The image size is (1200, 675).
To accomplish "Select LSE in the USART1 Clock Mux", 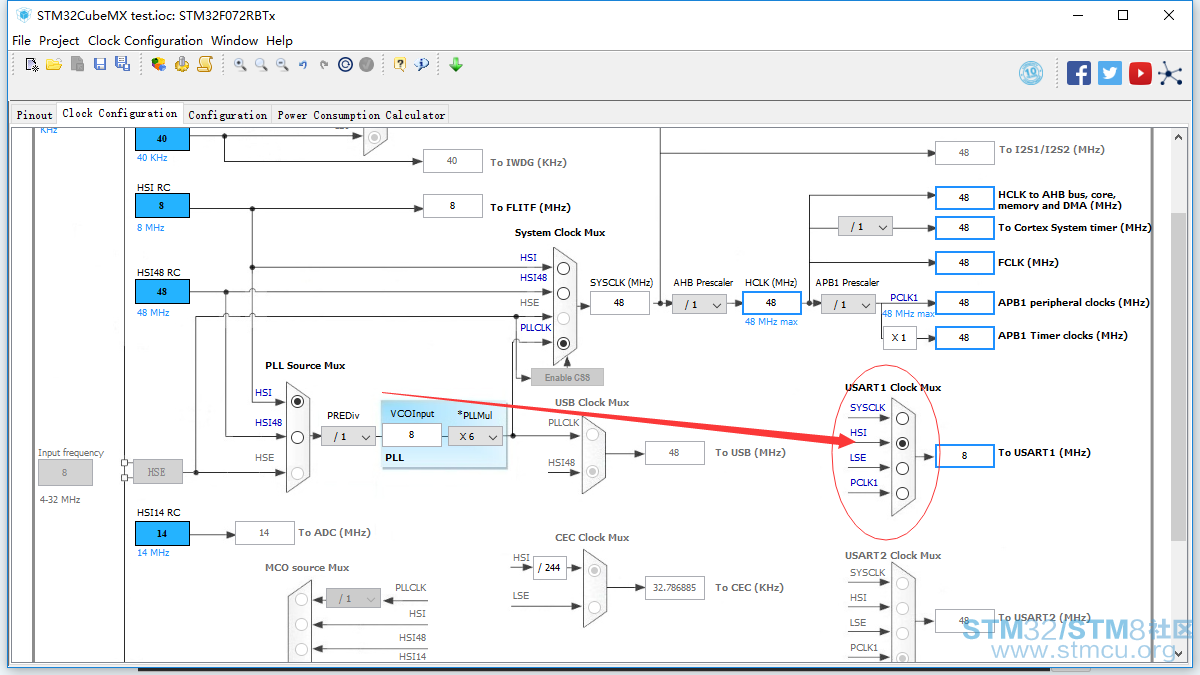I will [x=902, y=468].
